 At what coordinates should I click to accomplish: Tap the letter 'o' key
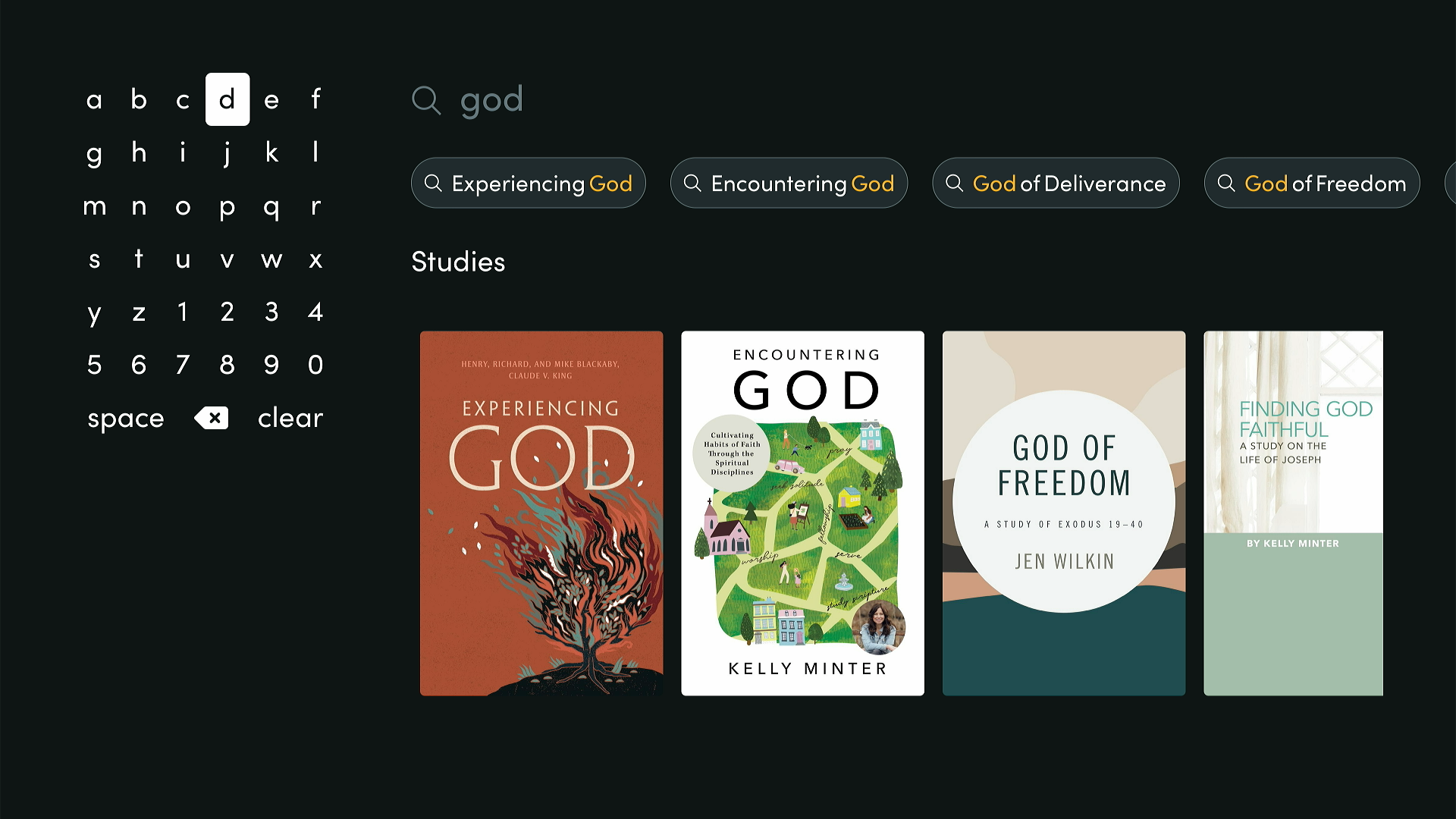(183, 206)
